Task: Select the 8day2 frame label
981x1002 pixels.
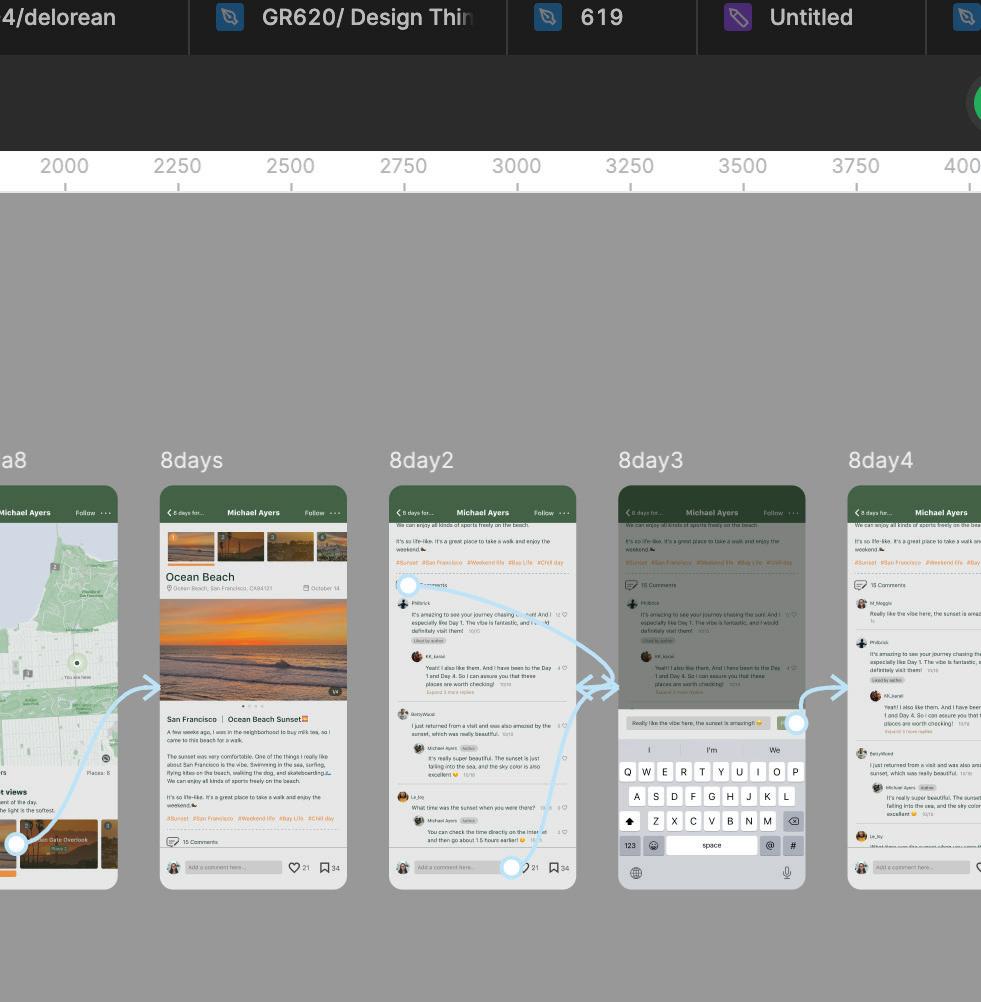Action: [421, 460]
